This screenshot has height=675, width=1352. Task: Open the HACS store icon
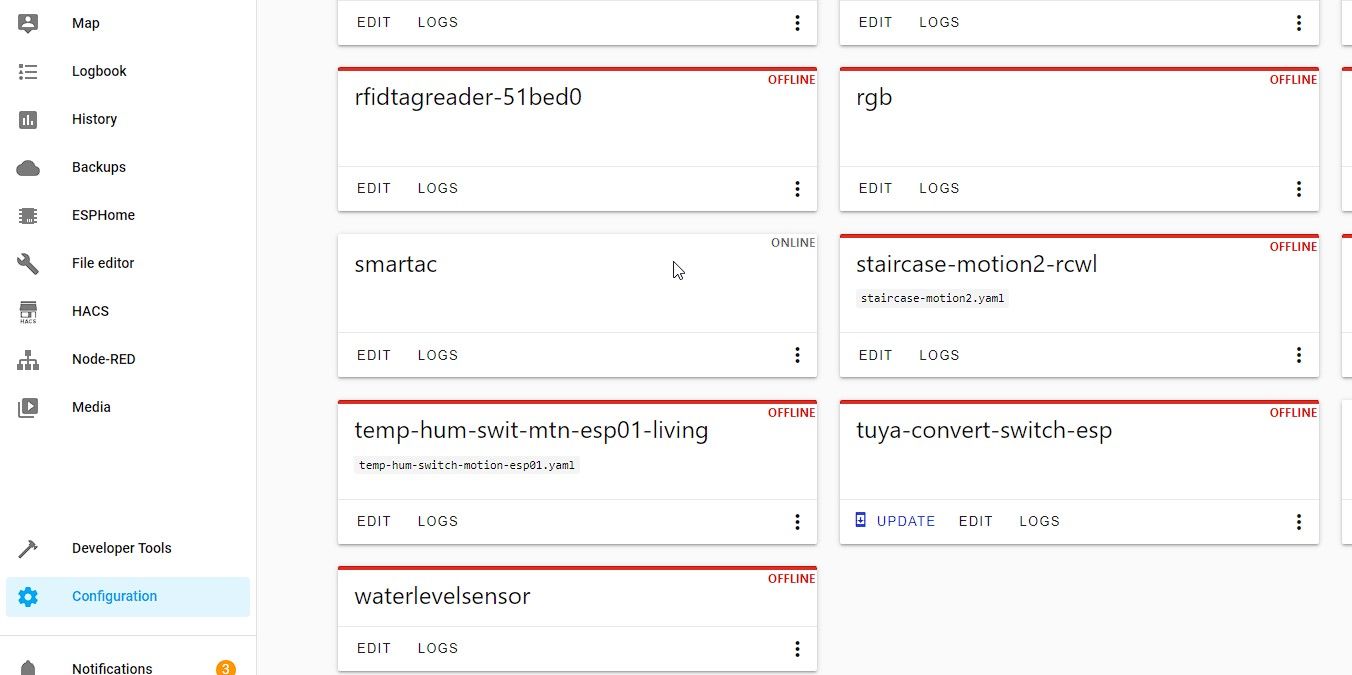pyautogui.click(x=28, y=311)
